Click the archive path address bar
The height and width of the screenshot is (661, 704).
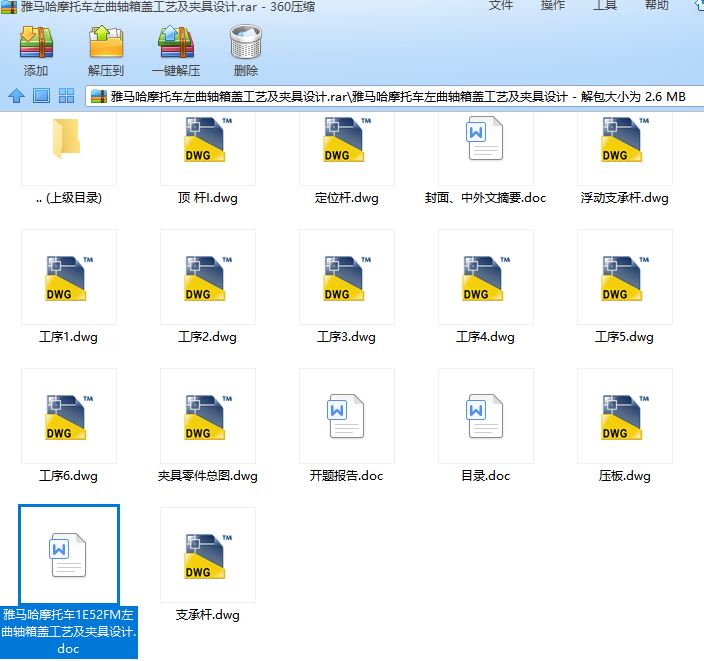(394, 96)
